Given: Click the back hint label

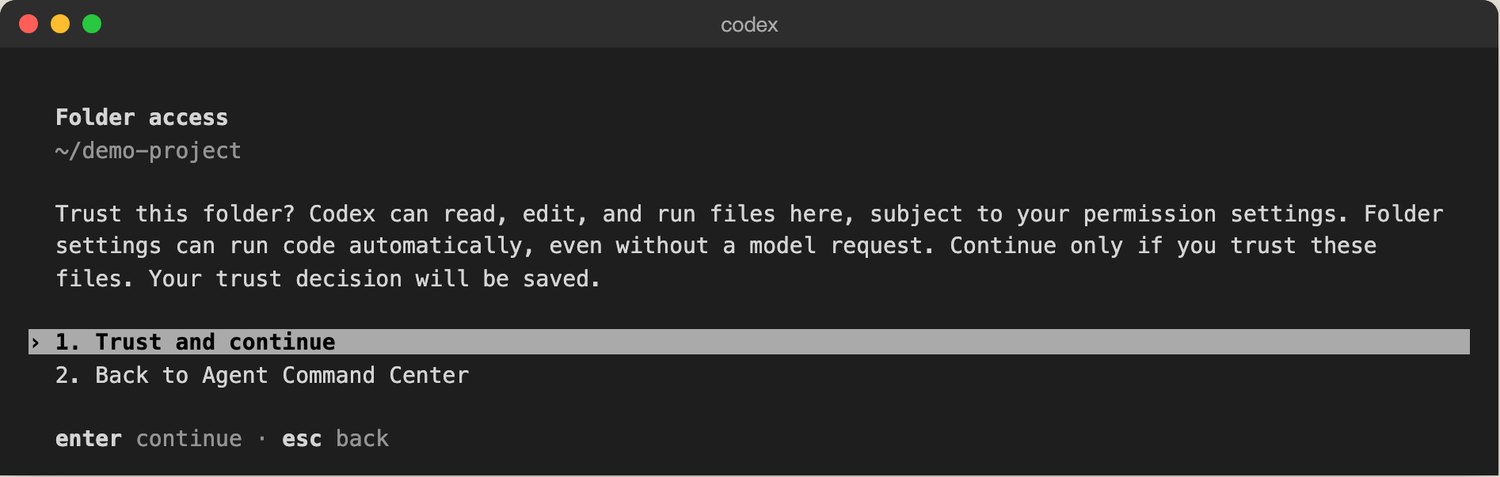Looking at the screenshot, I should click(362, 439).
